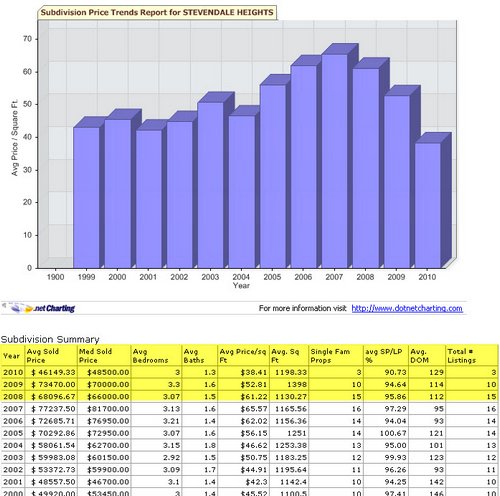
Task: Click the '$ 68096.67' average sold price cell
Action: [x=51, y=397]
